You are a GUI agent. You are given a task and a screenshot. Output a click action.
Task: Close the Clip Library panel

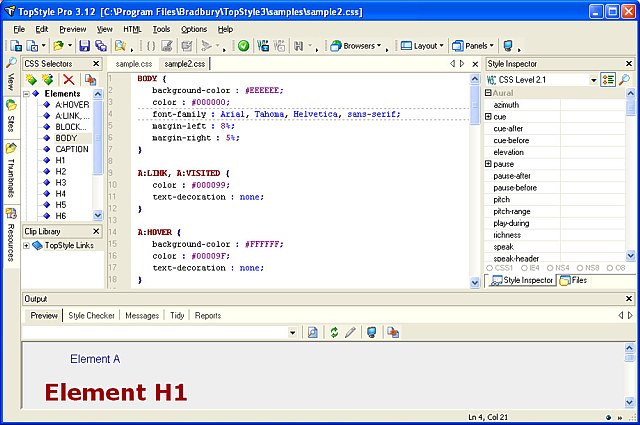[96, 231]
